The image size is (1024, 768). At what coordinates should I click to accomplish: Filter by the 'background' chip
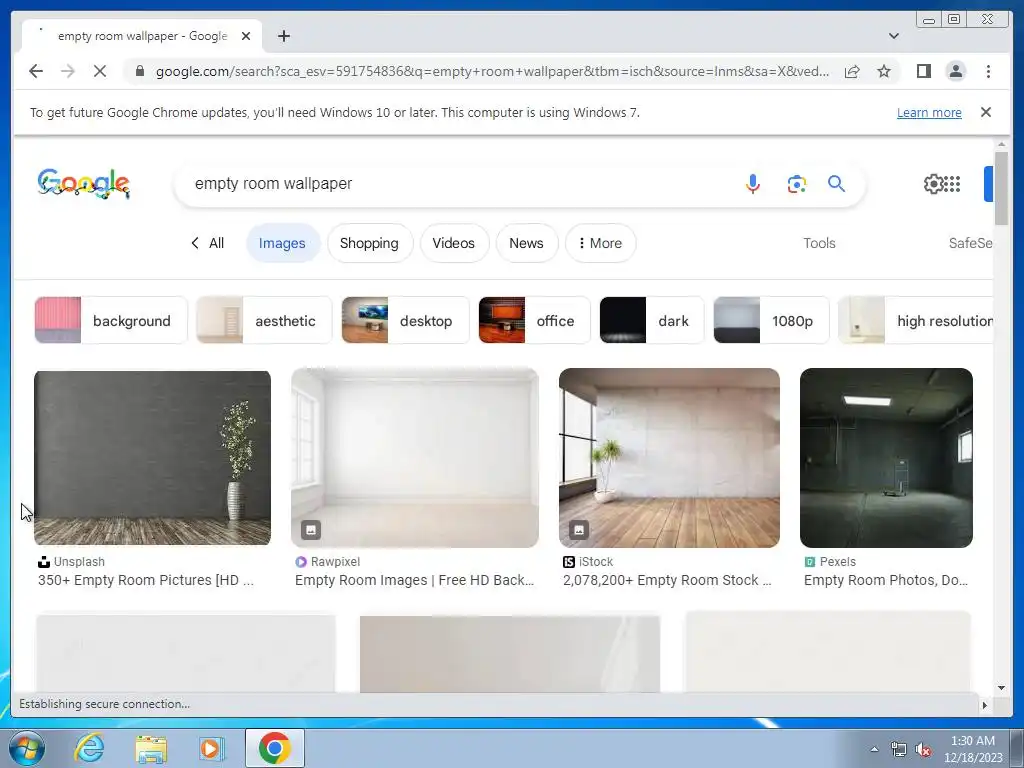pyautogui.click(x=111, y=320)
